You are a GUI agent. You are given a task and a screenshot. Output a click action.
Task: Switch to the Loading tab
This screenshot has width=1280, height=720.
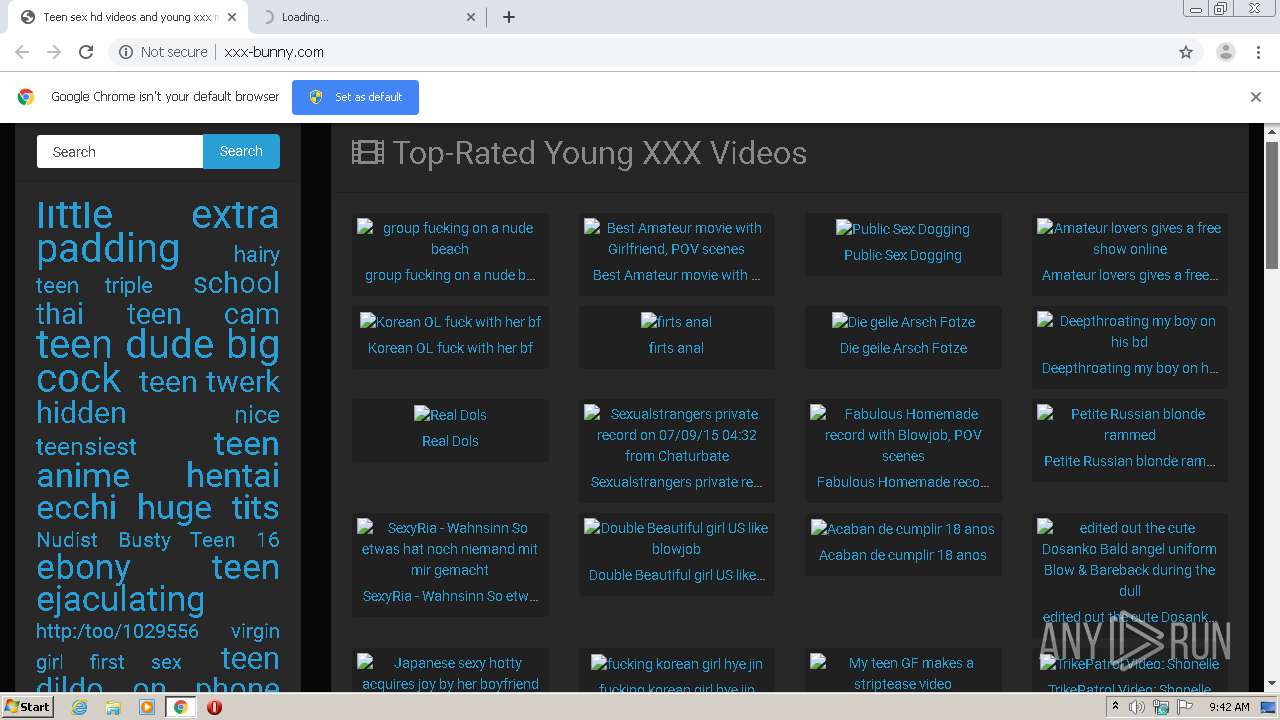point(365,17)
